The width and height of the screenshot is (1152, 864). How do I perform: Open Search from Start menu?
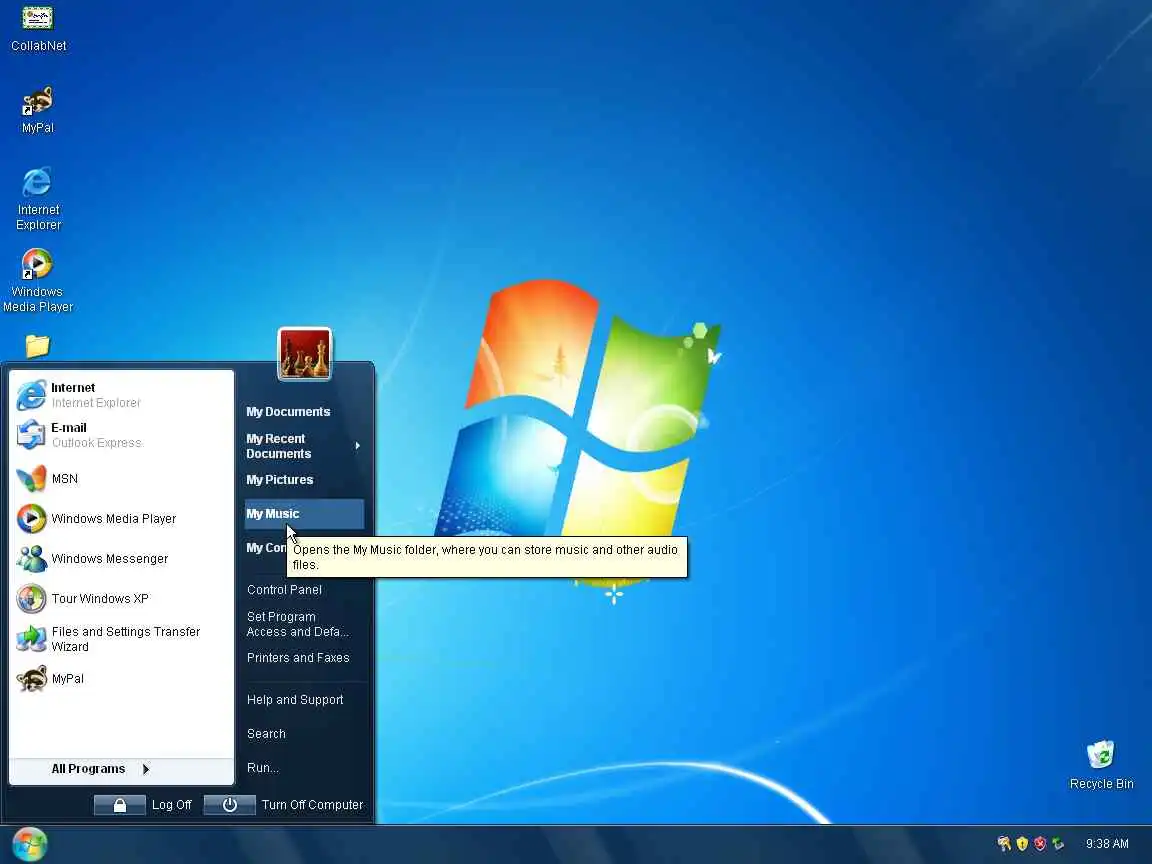266,734
